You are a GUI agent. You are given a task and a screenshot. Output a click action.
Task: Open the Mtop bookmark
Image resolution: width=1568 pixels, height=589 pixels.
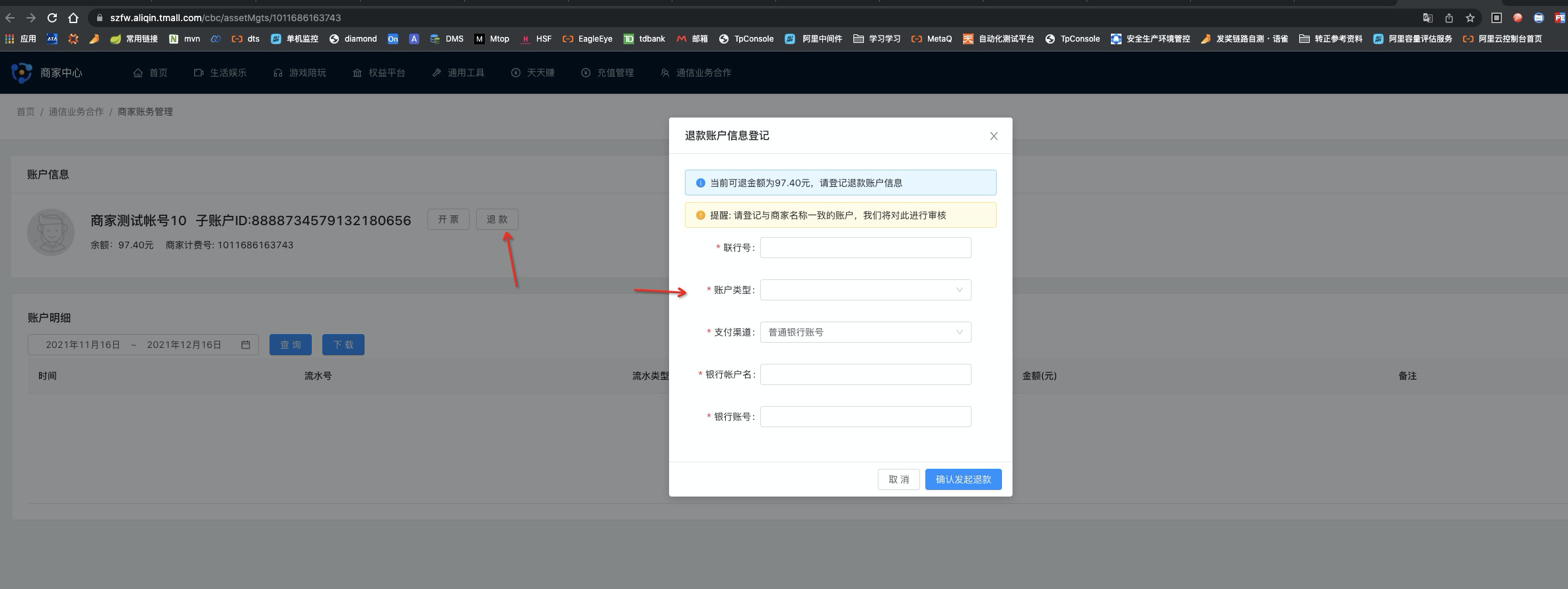(492, 39)
